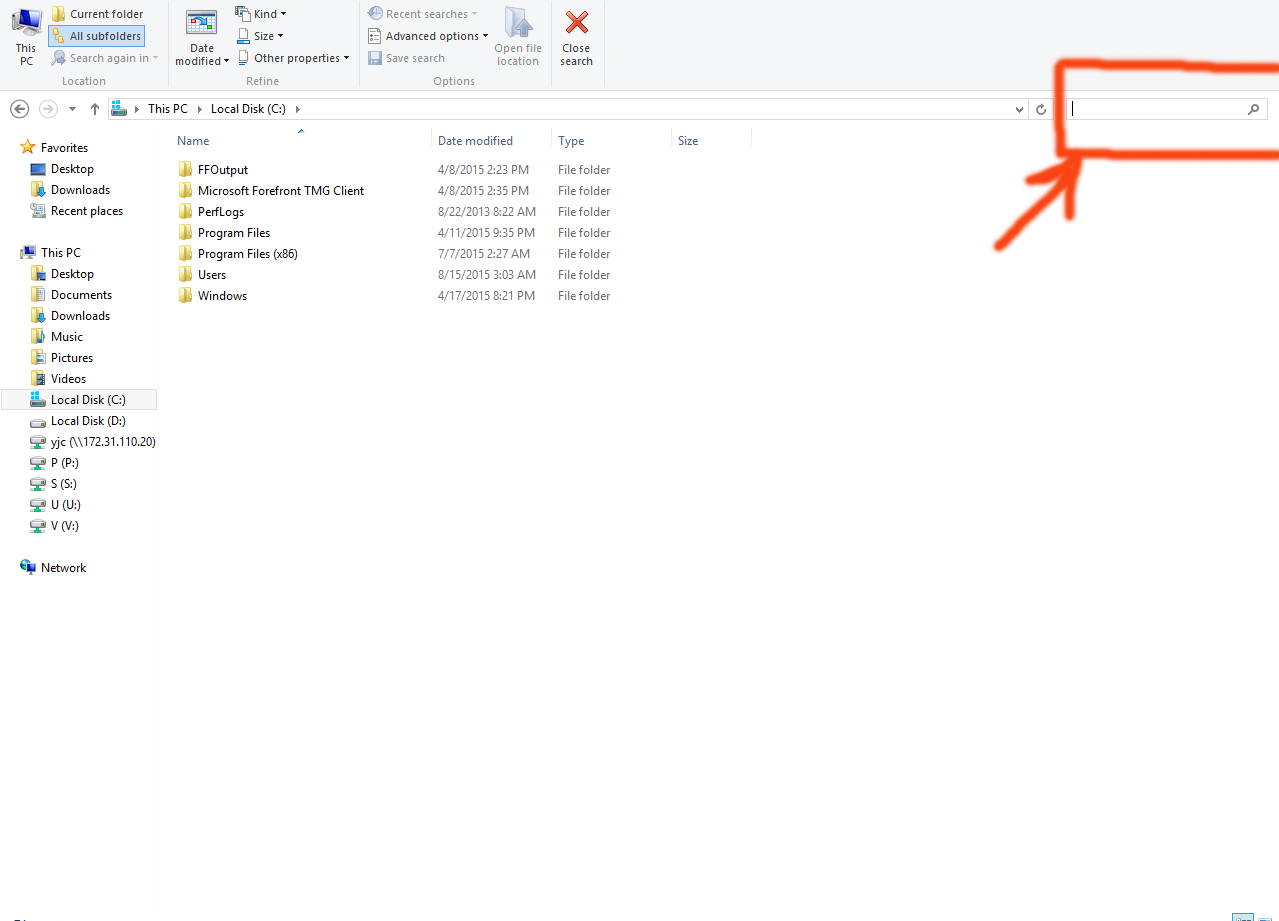Click Local Disk (C:) in address bar
Screen dimensions: 1279x921
click(x=250, y=109)
